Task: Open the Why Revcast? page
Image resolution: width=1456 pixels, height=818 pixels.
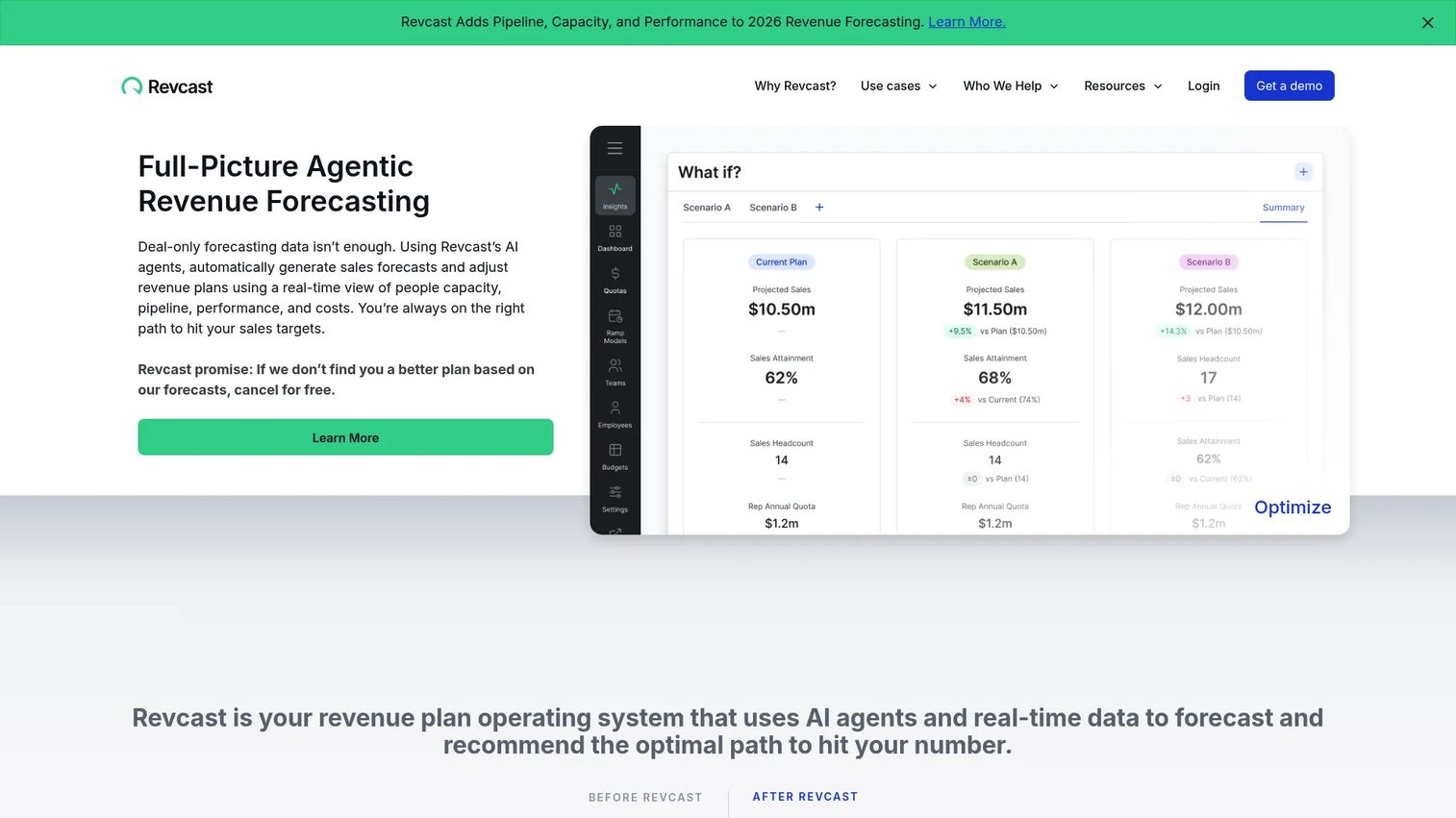Action: 795,87
